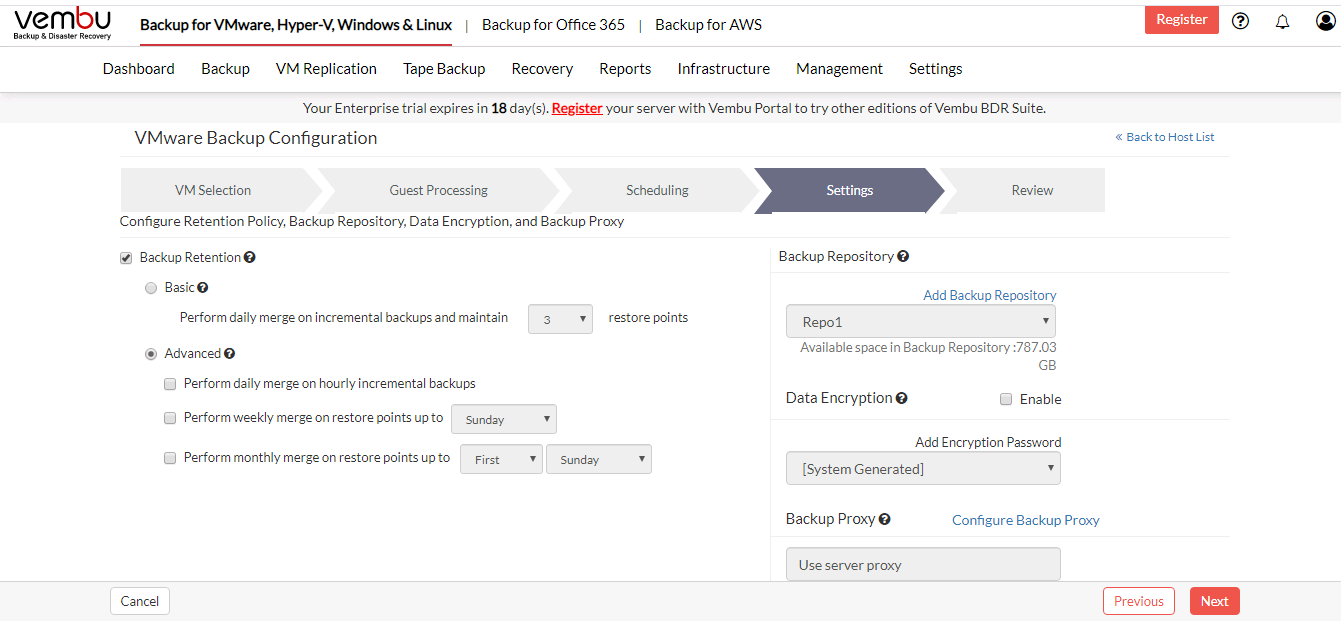
Task: Show help for Data Encryption
Action: pyautogui.click(x=901, y=398)
